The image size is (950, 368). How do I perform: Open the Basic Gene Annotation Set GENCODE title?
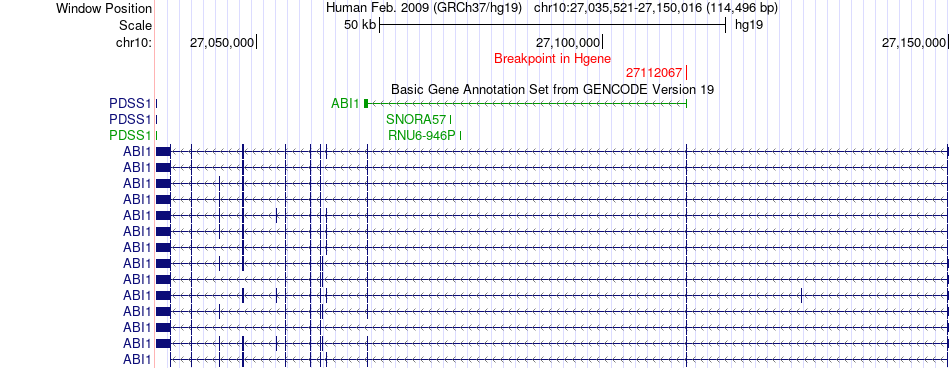[x=553, y=89]
